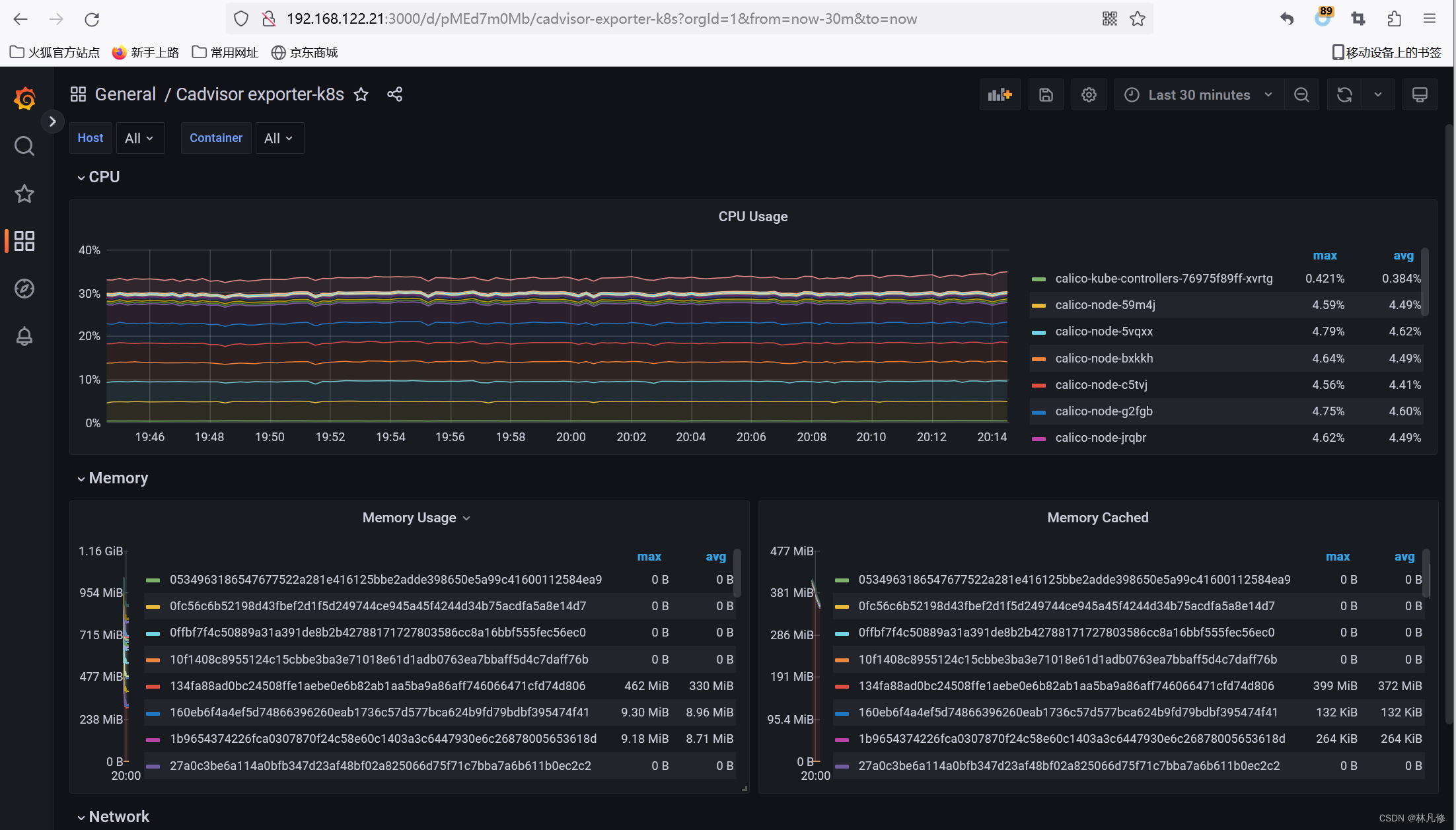Save the dashboard with the floppy icon
Image resolution: width=1456 pixels, height=830 pixels.
(1046, 95)
